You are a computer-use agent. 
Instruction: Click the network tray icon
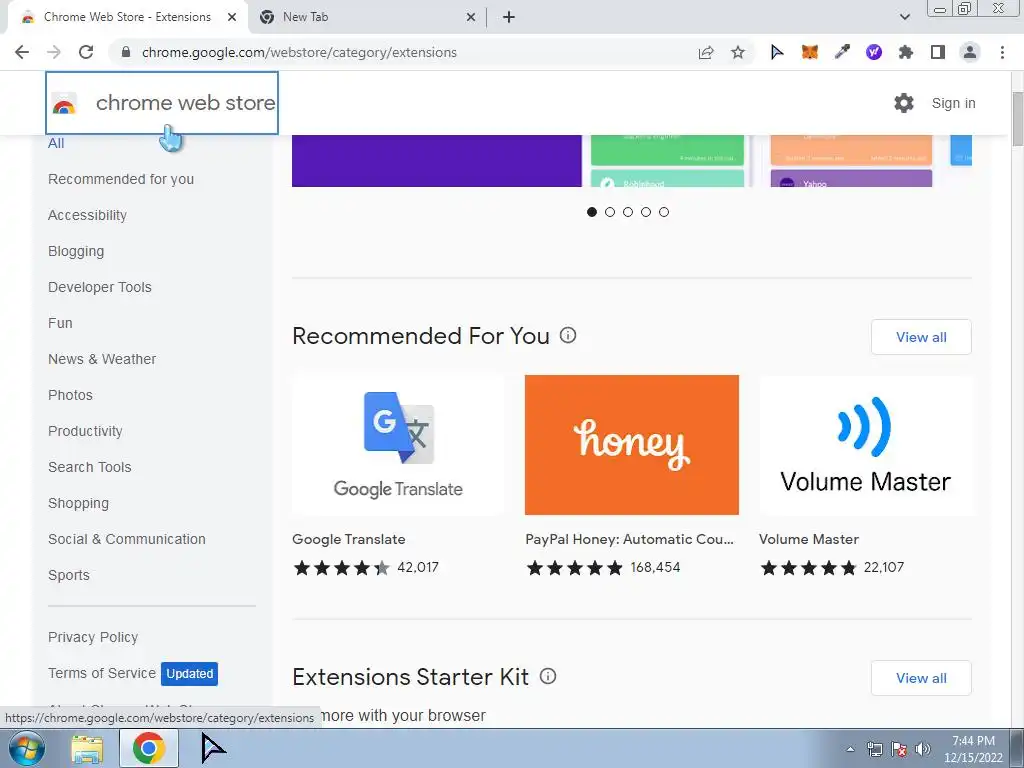click(x=874, y=749)
